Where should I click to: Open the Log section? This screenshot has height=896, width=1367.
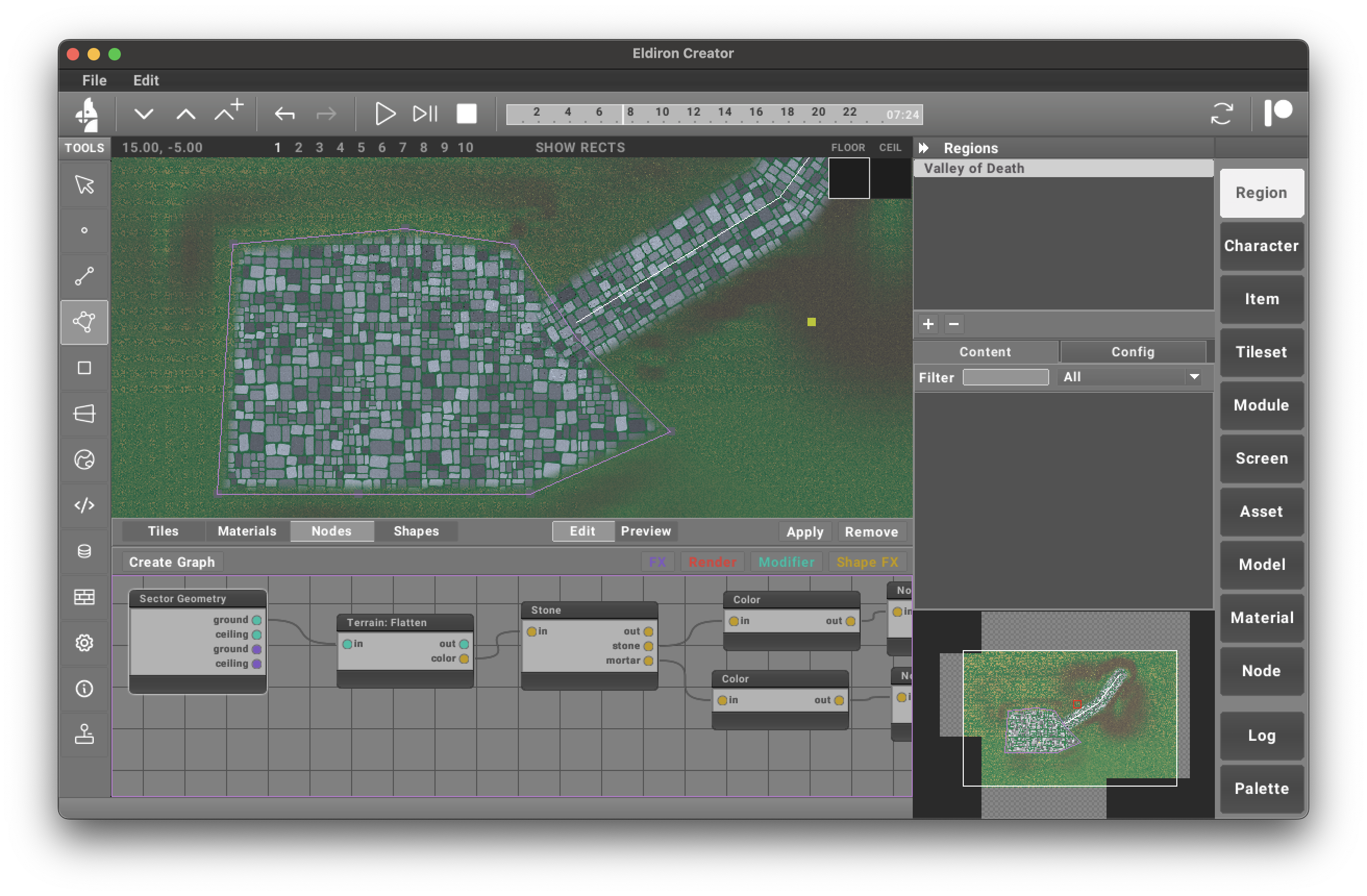pyautogui.click(x=1261, y=736)
